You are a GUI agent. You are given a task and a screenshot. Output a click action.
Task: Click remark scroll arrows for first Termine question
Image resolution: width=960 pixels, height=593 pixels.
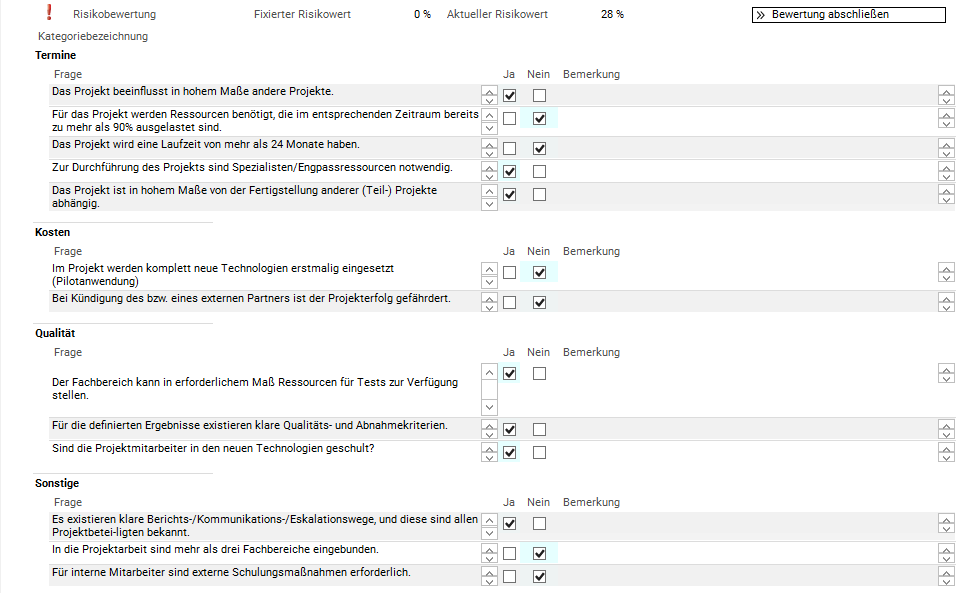[946, 96]
